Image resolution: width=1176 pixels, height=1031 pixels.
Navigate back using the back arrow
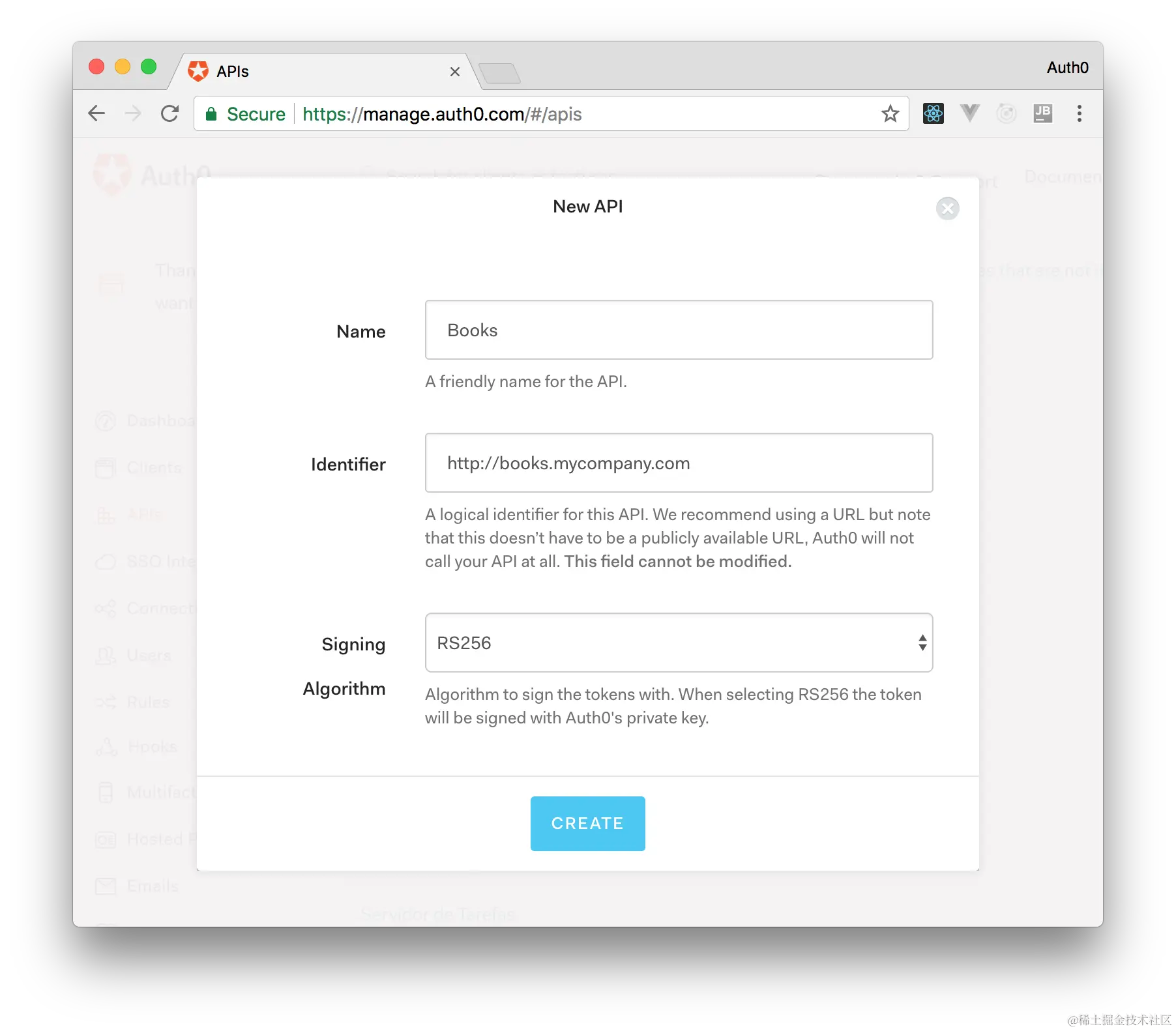[96, 113]
